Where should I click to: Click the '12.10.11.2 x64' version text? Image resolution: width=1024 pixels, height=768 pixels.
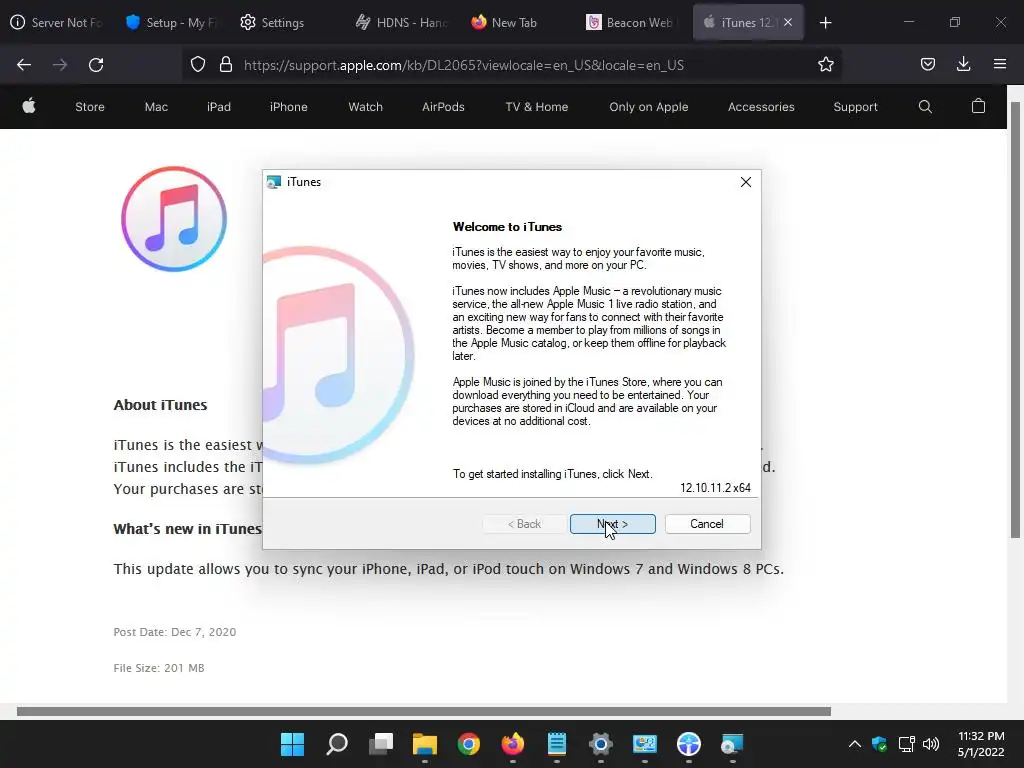[715, 488]
